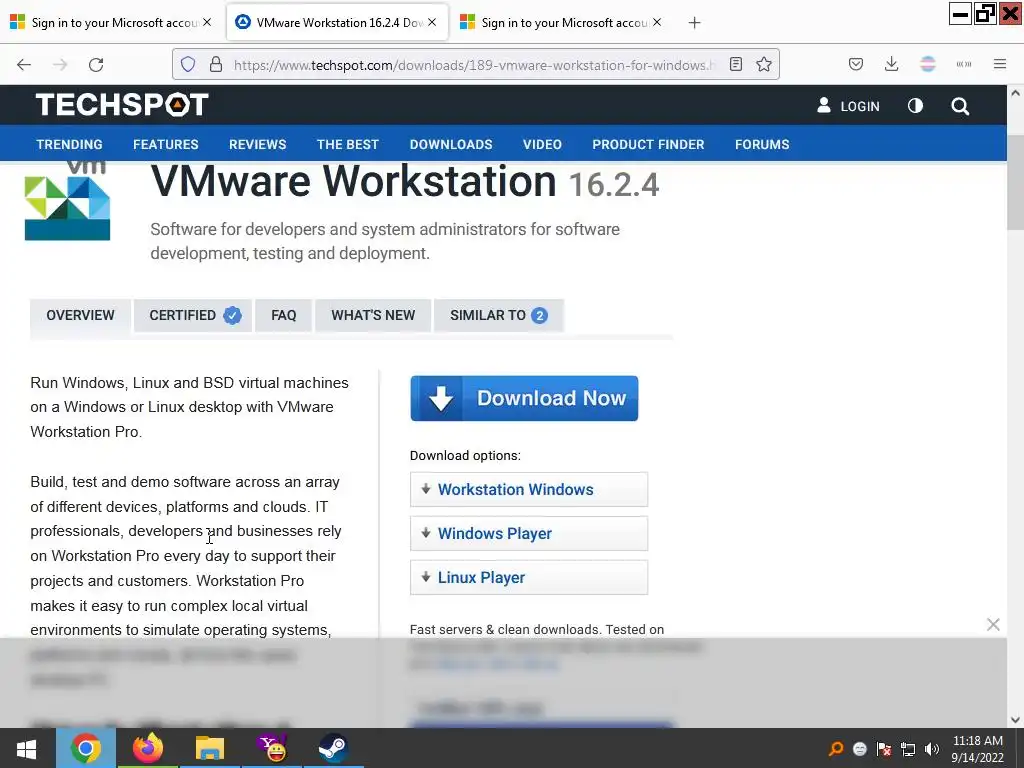Click the flag with red X tray icon

tap(884, 749)
